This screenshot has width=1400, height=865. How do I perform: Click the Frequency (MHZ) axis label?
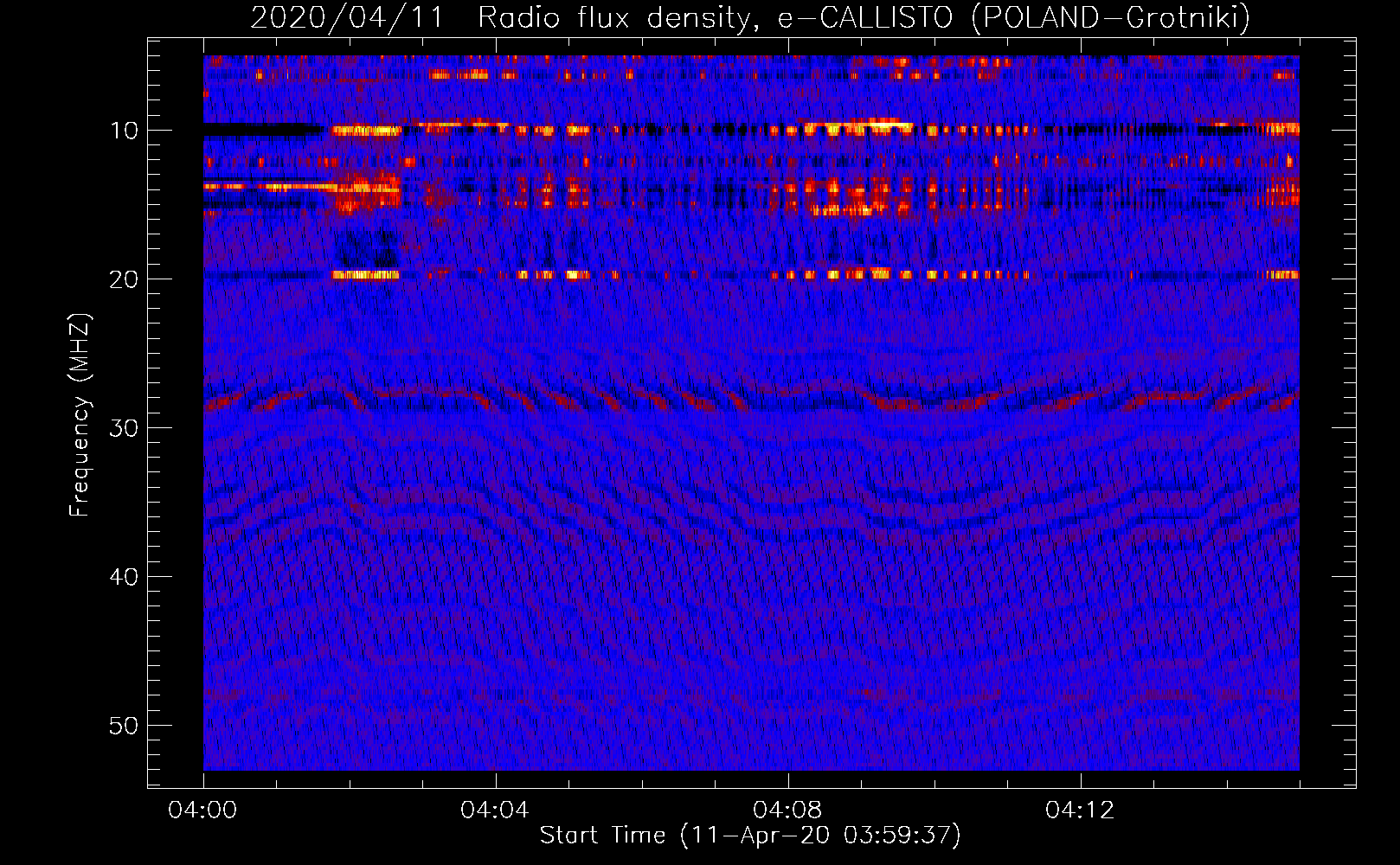(x=80, y=415)
